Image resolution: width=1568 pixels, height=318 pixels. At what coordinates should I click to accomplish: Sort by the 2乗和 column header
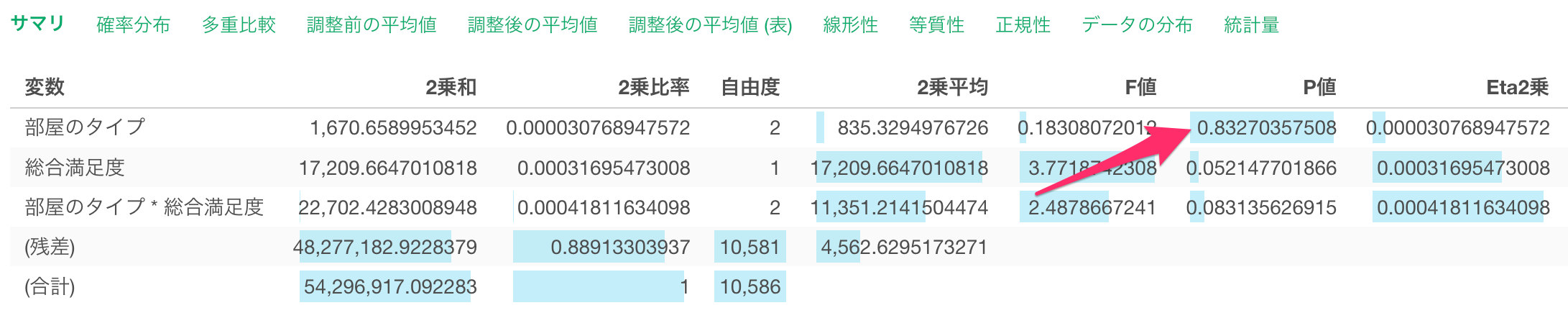click(451, 88)
